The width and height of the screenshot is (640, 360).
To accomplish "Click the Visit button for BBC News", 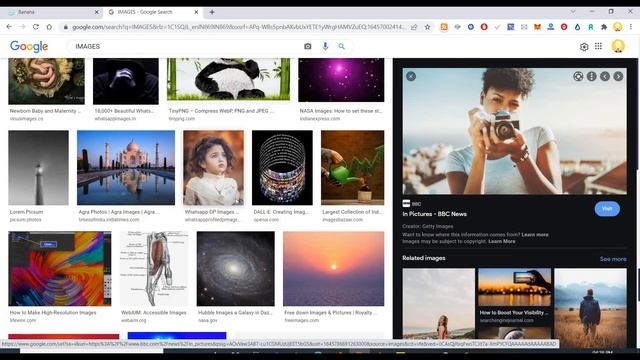I will click(x=607, y=209).
